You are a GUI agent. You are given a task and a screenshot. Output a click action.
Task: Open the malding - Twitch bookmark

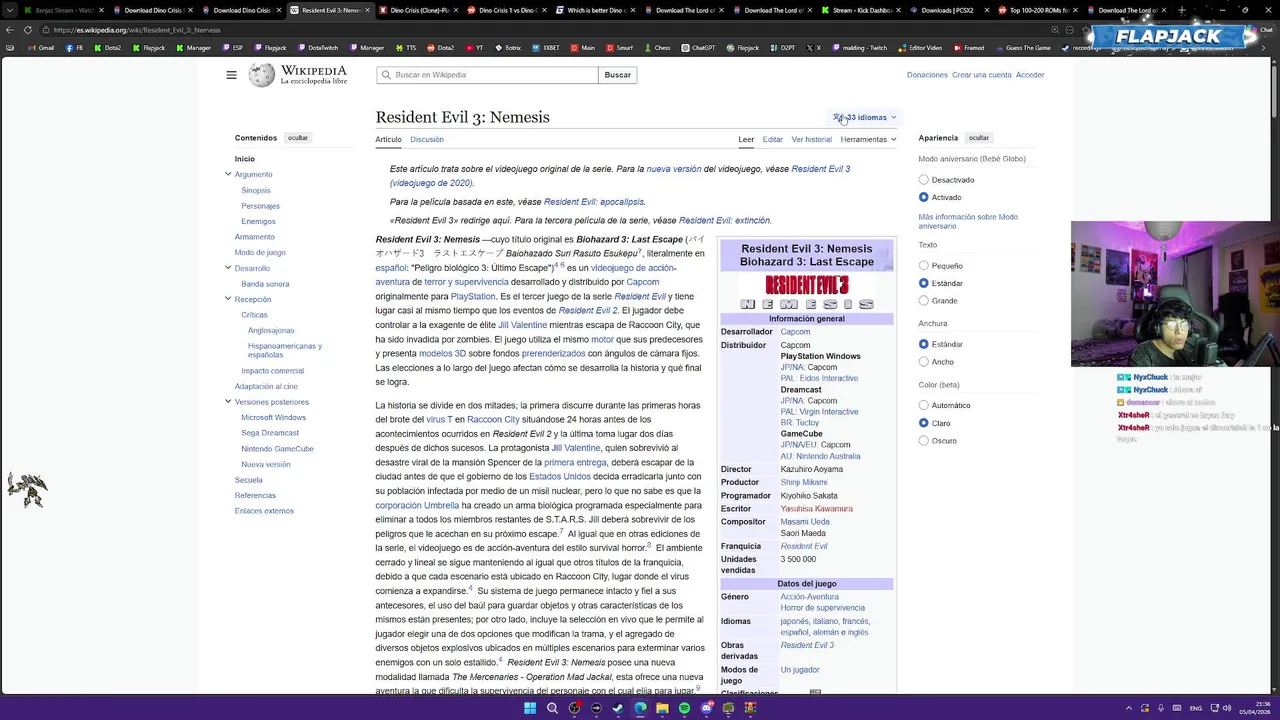tap(859, 48)
